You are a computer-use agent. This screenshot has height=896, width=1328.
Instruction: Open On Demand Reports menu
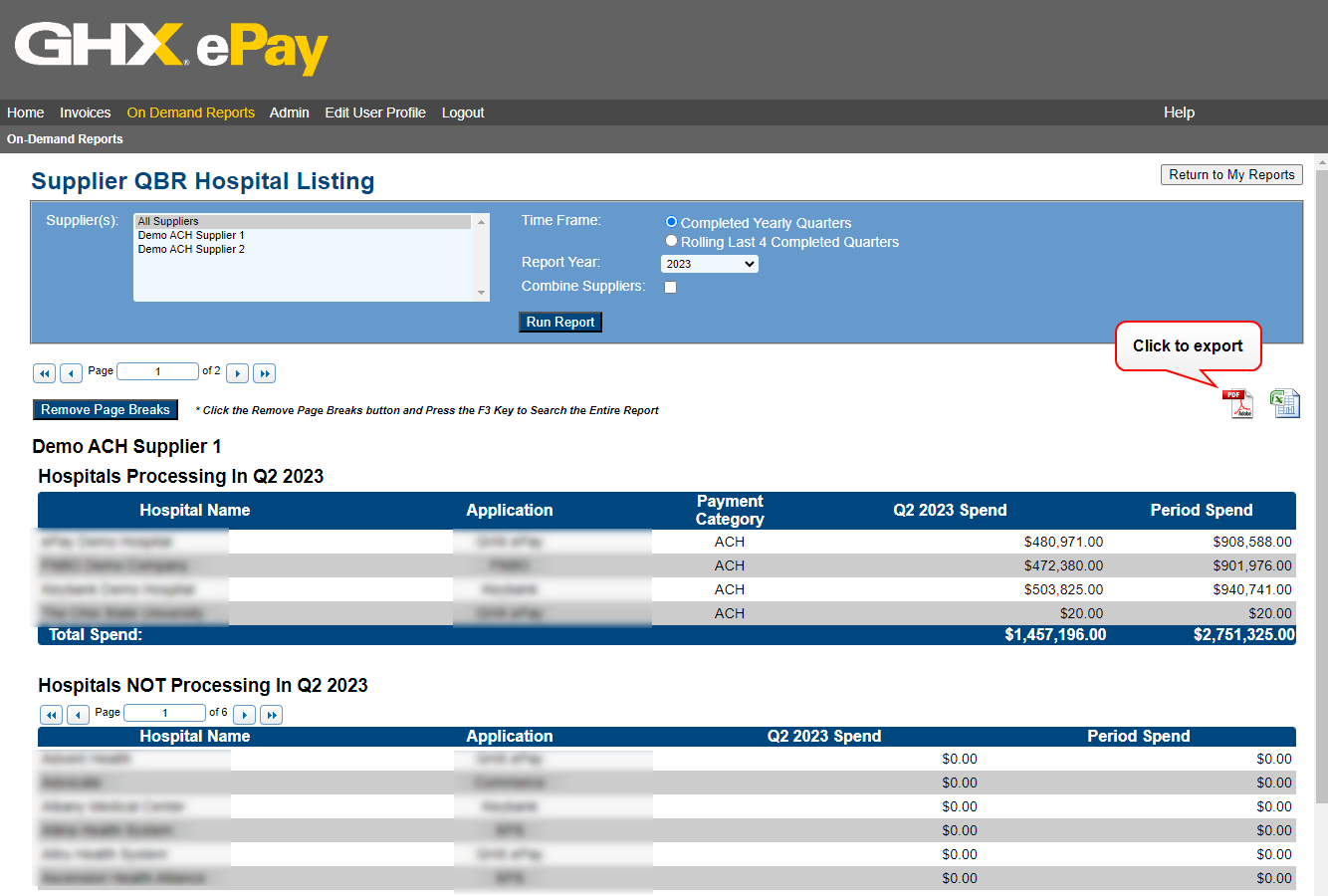[190, 112]
